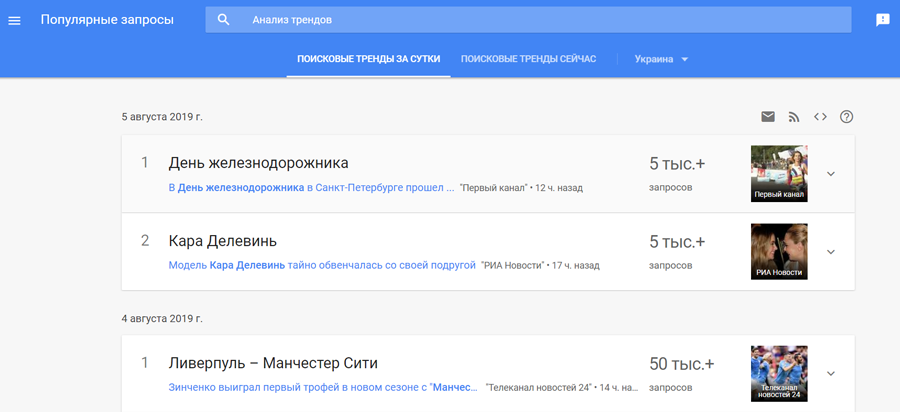Viewport: 900px width, 412px height.
Task: Expand the Кара Делевинь trend row
Action: pyautogui.click(x=831, y=252)
